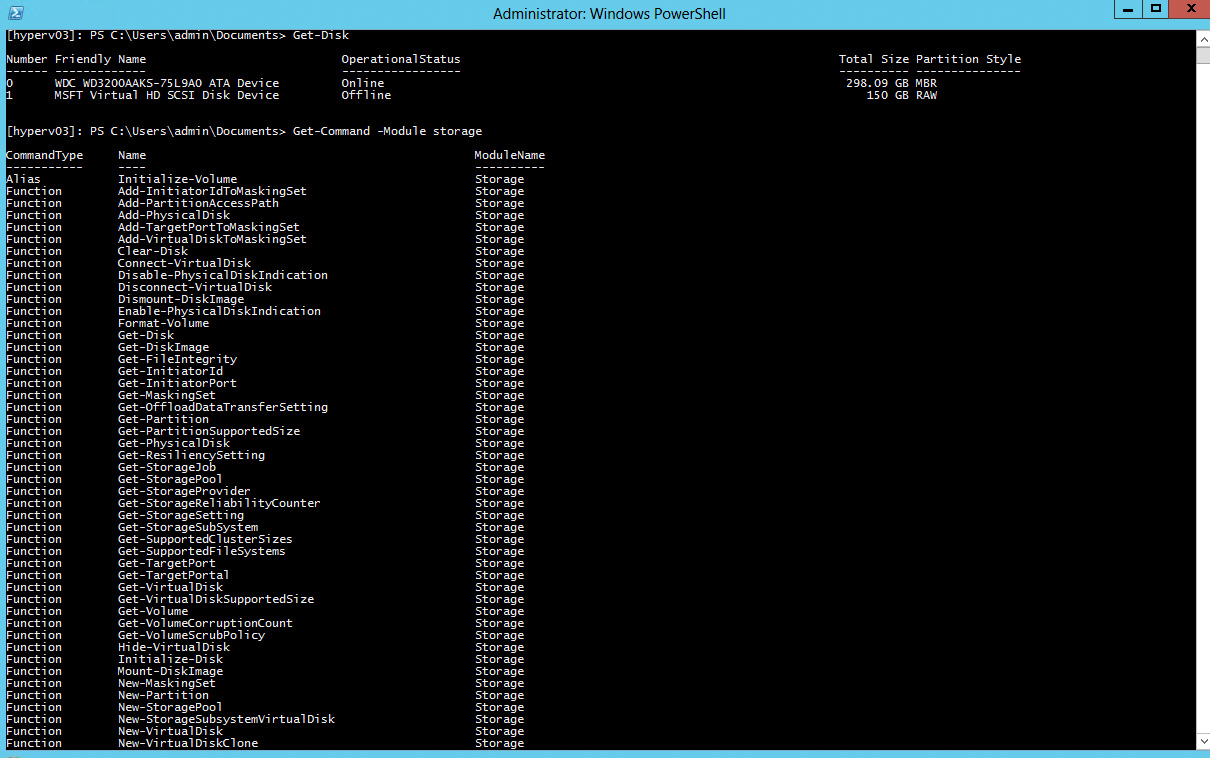This screenshot has height=758, width=1210.
Task: Minimize the PowerShell window
Action: (1129, 10)
